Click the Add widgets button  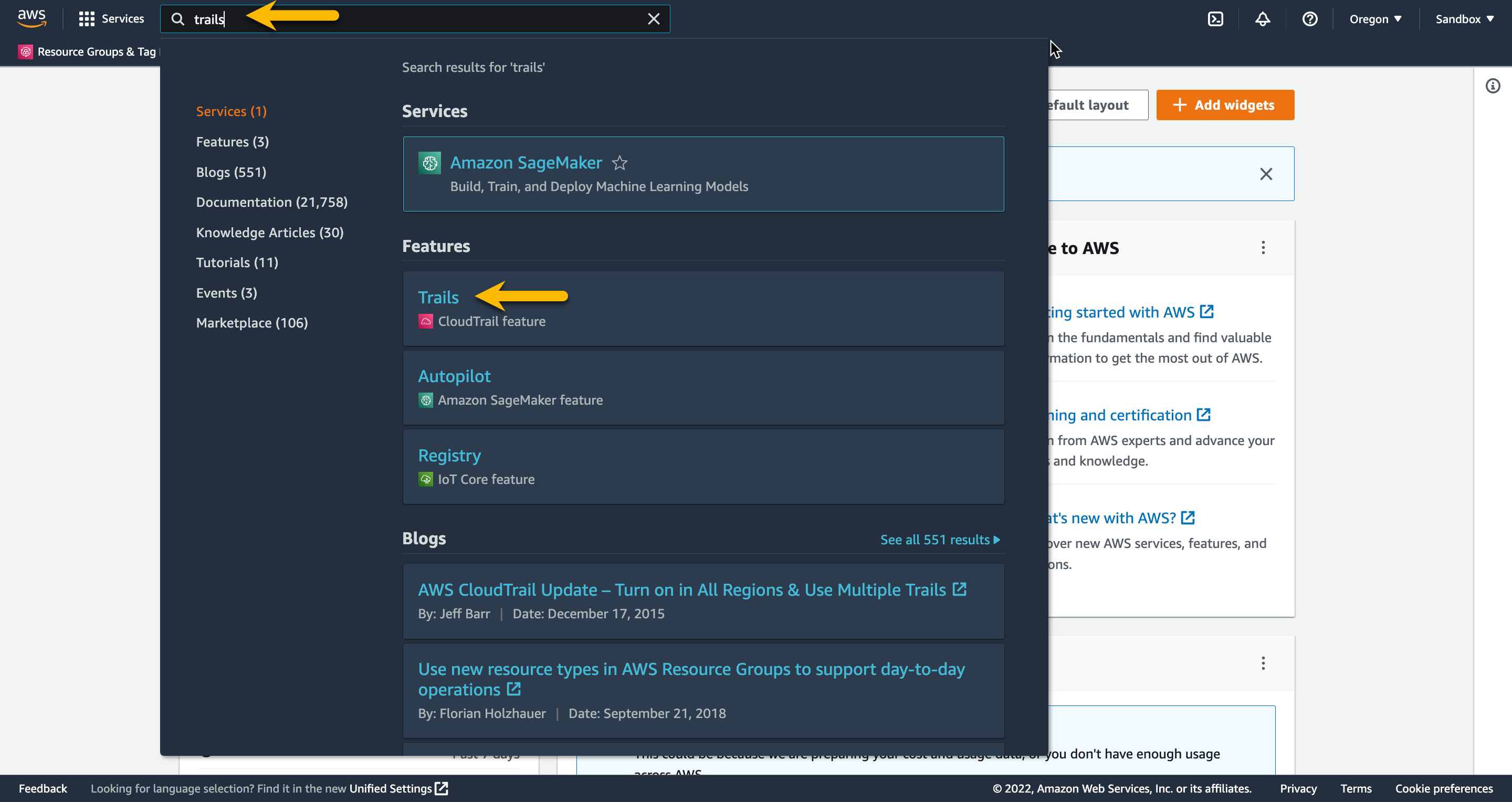(1224, 105)
